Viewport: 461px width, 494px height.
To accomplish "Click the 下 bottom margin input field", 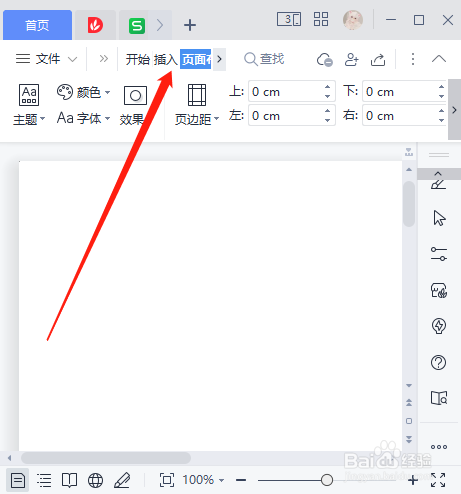I will coord(400,91).
